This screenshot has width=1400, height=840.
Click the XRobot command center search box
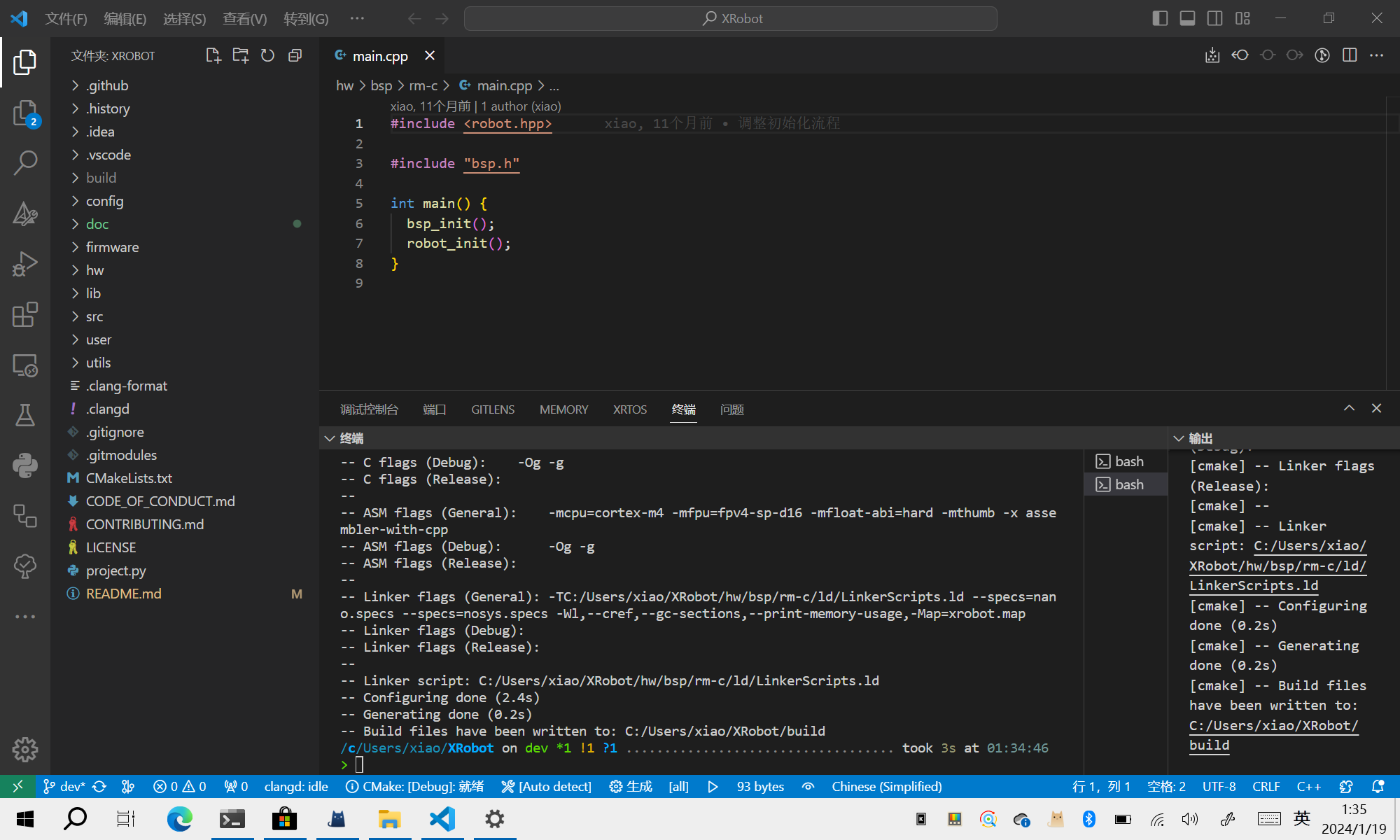(730, 18)
